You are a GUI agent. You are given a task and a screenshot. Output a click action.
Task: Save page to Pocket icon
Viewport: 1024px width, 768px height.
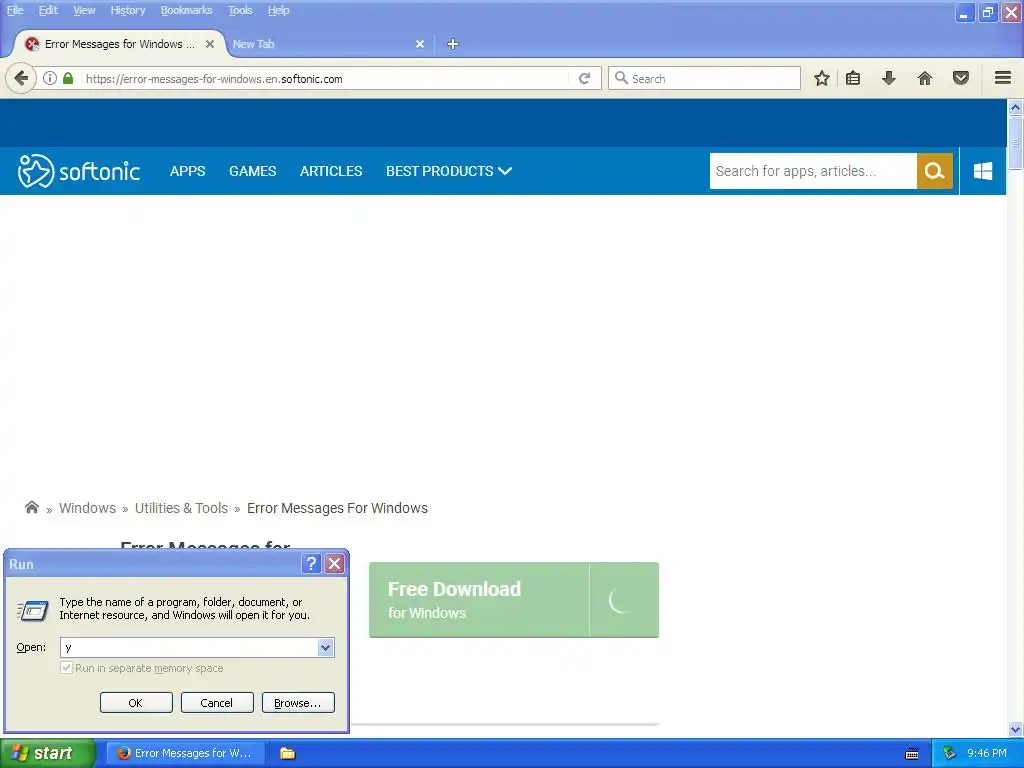tap(961, 78)
